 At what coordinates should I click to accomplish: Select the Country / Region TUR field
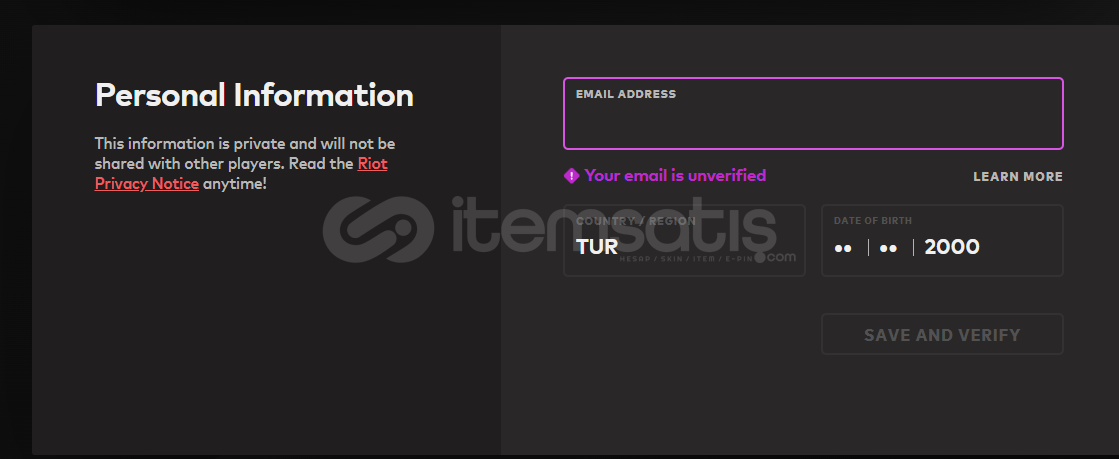(684, 241)
